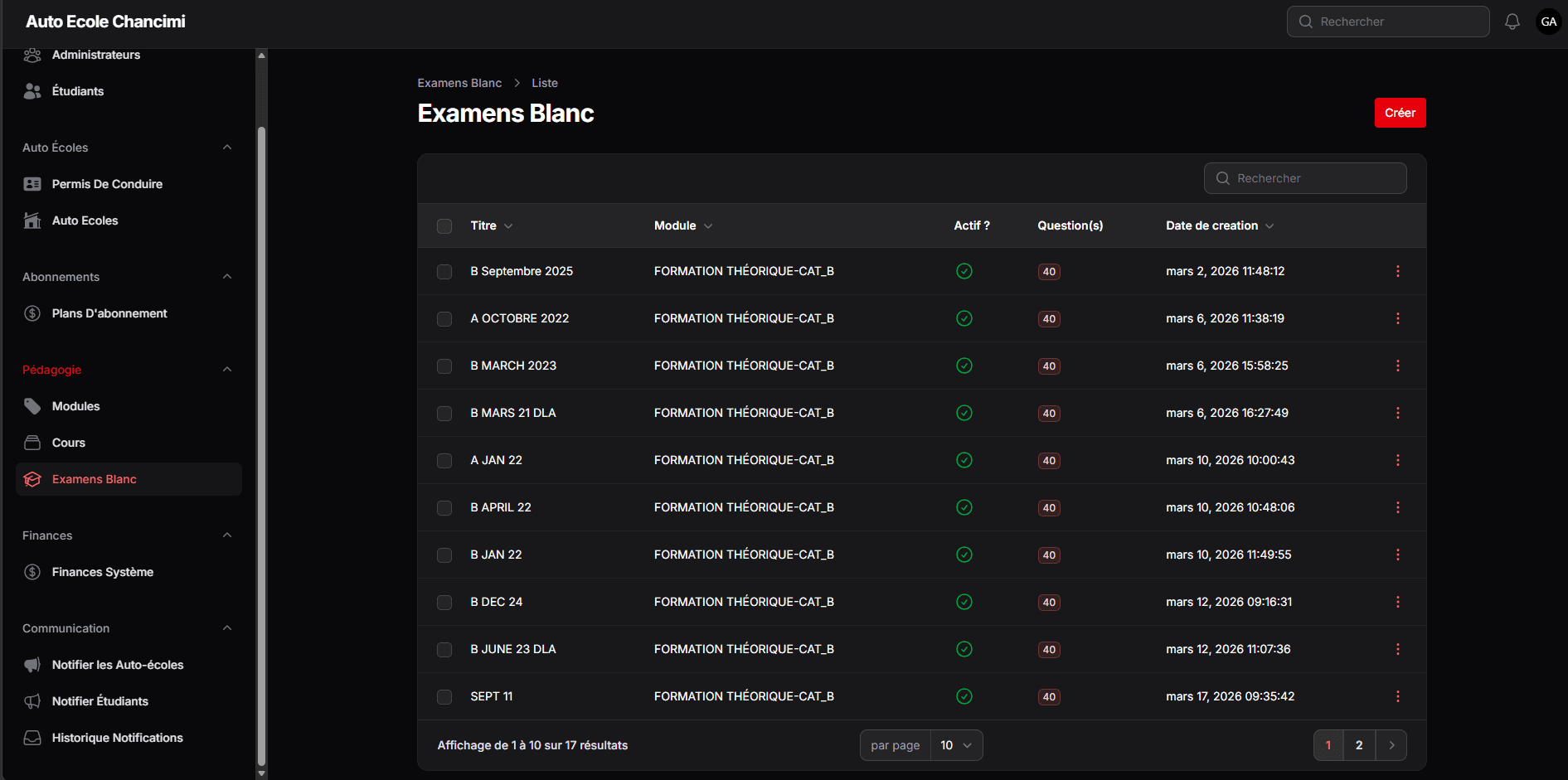Open row actions for B Septembre 2025
The width and height of the screenshot is (1568, 780).
[1397, 271]
